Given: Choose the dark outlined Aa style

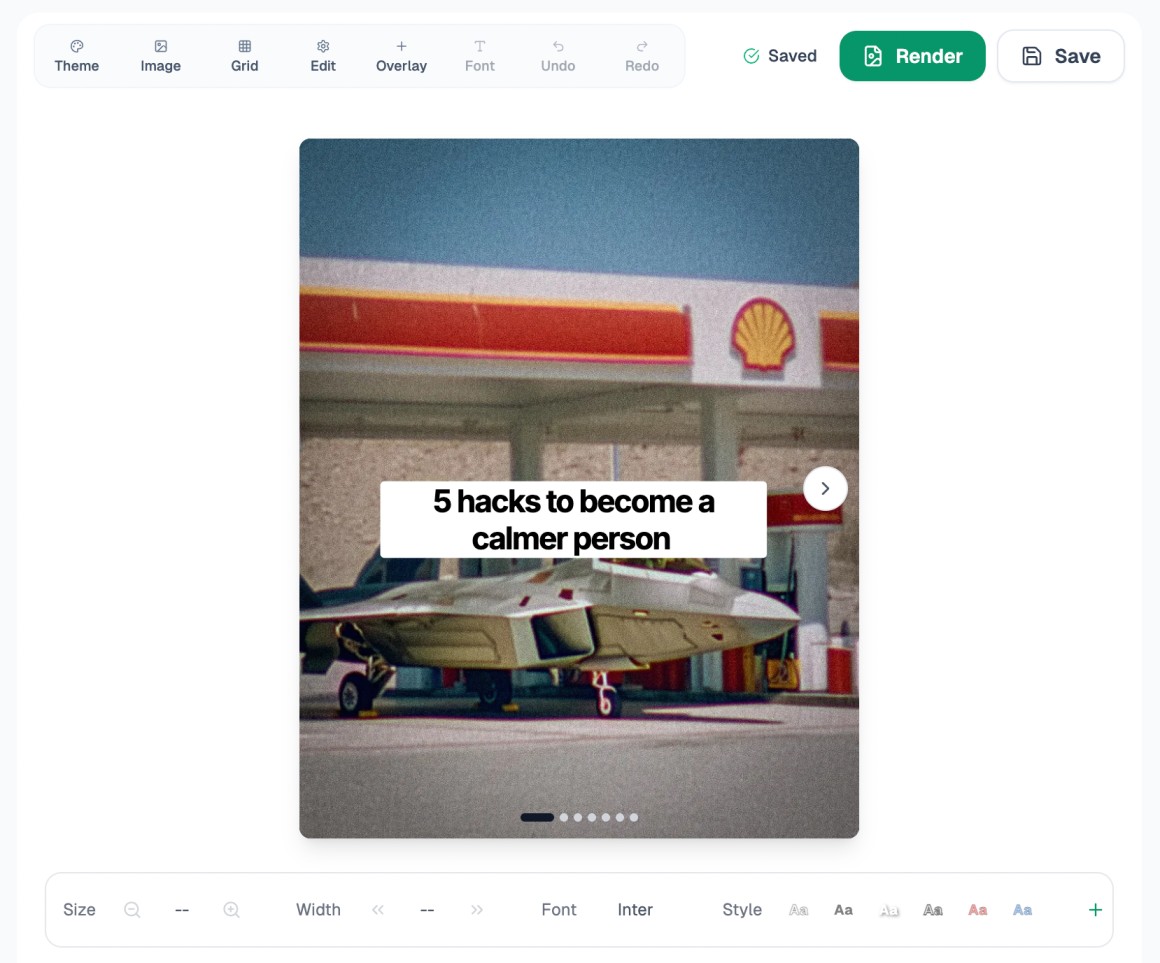Looking at the screenshot, I should [933, 910].
